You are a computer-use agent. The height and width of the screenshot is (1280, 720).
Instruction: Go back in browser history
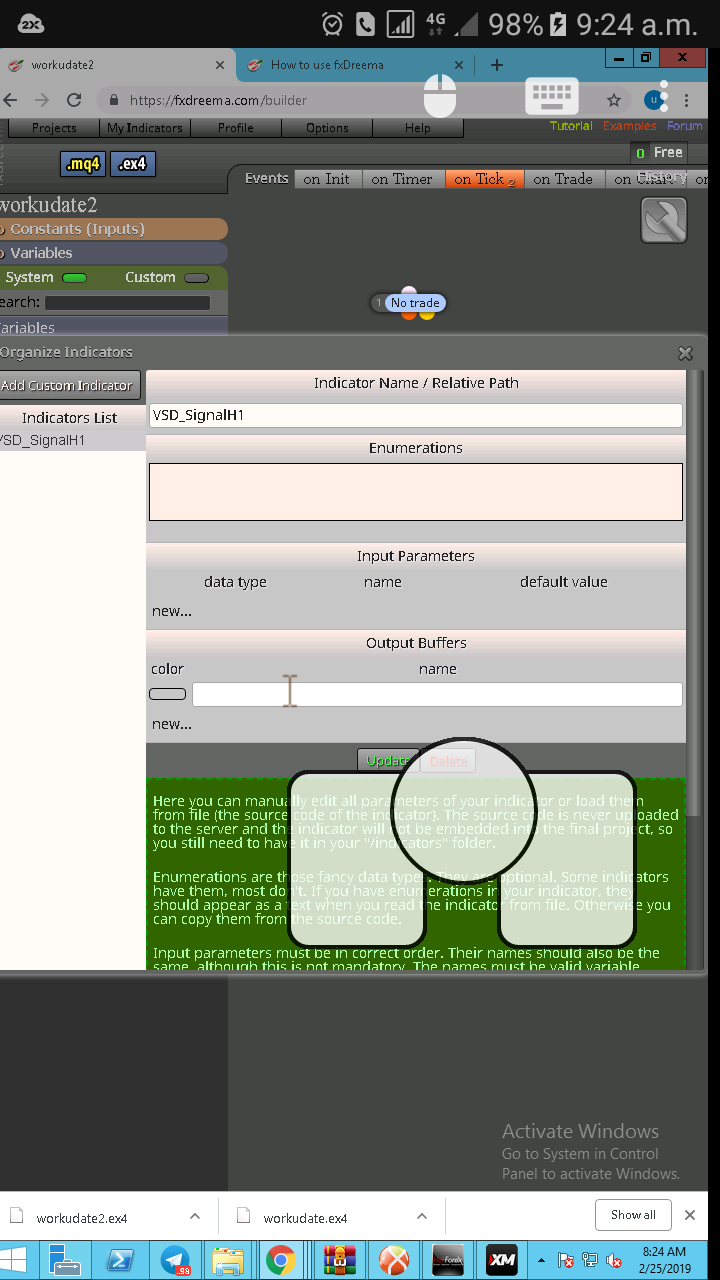pos(11,100)
